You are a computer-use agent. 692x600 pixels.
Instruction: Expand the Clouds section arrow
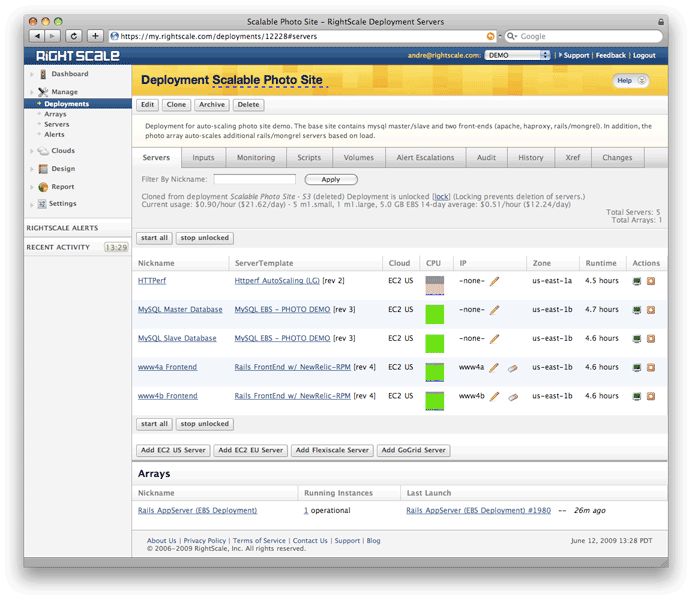[x=32, y=151]
